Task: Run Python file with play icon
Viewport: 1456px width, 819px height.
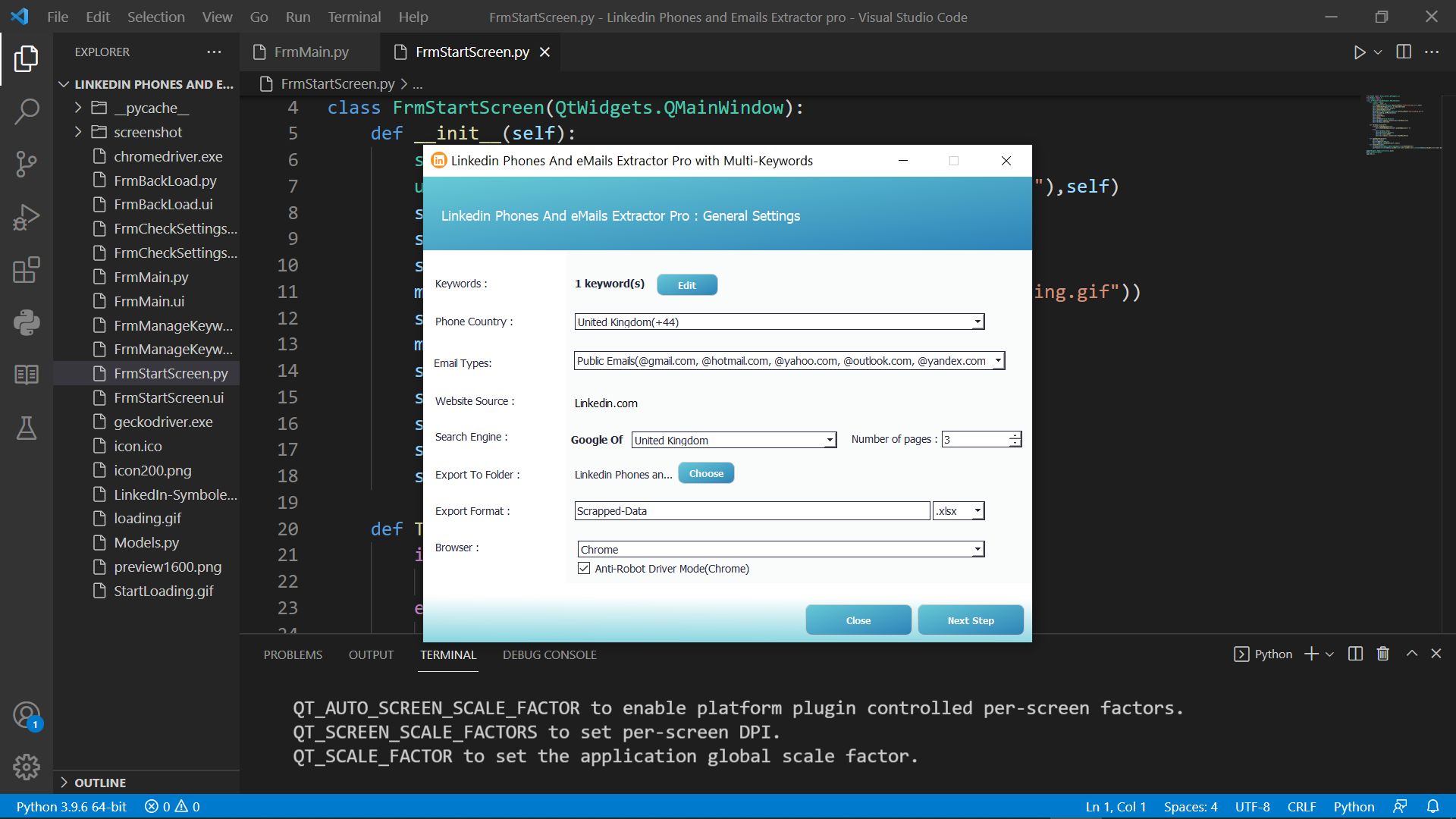Action: click(x=1360, y=52)
